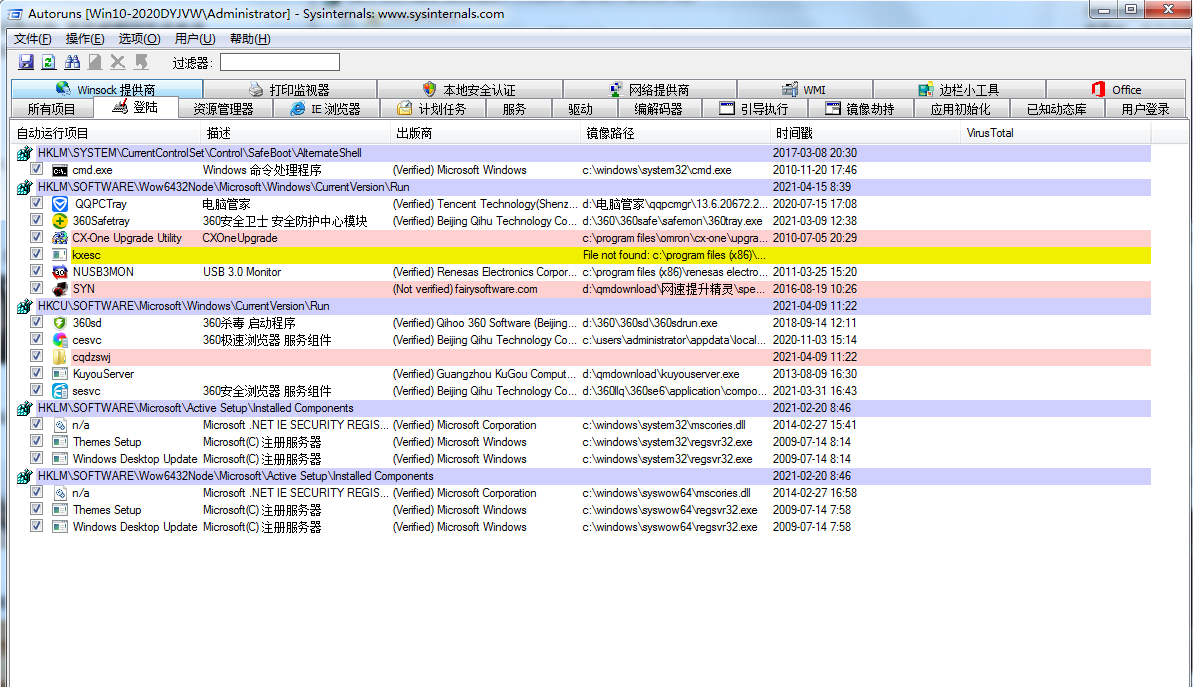This screenshot has width=1193, height=687.
Task: Select path c:\windows\system32\mscories.dll
Action: pos(664,425)
